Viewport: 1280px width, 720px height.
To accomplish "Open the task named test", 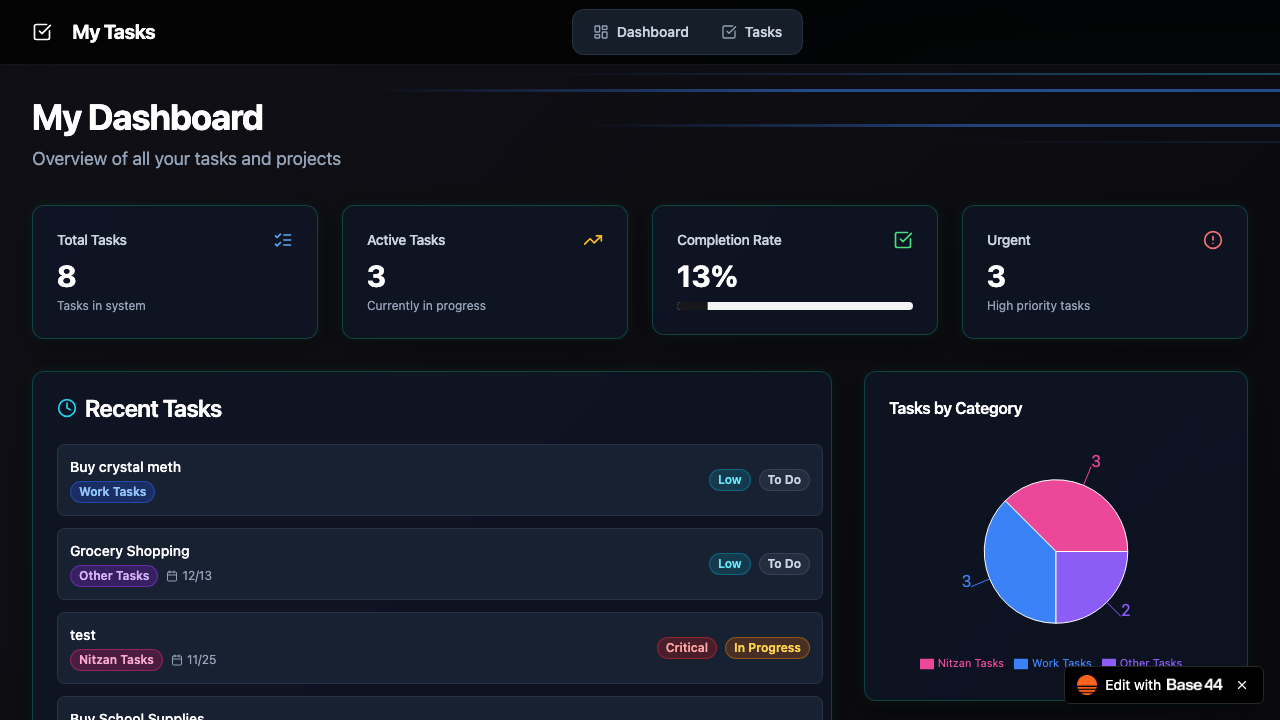I will (440, 648).
